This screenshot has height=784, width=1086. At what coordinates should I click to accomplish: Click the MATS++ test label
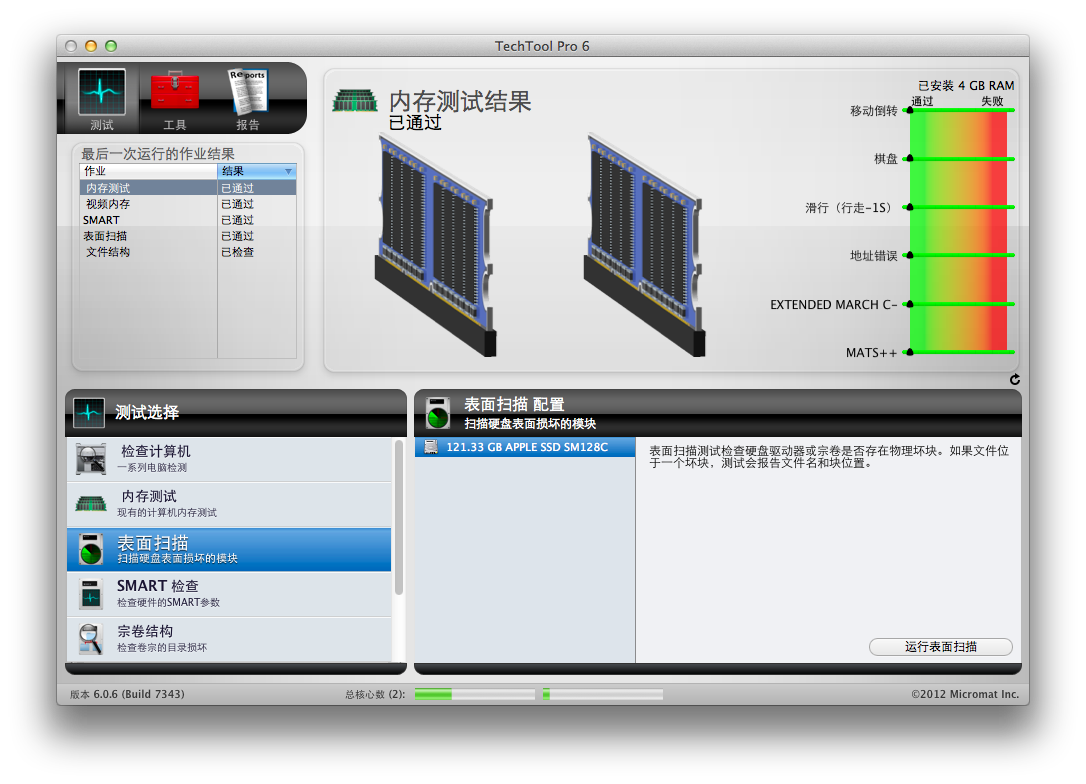pyautogui.click(x=871, y=353)
